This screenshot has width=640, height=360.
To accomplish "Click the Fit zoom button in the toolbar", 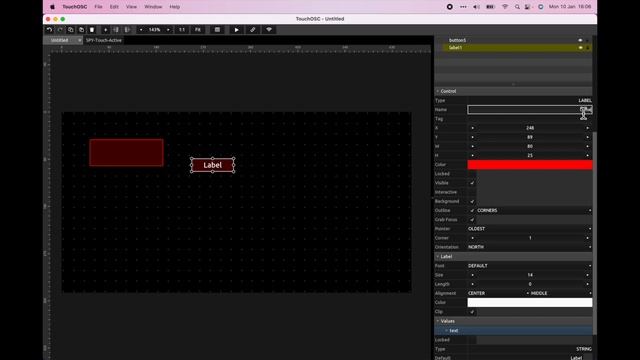I will [x=198, y=30].
